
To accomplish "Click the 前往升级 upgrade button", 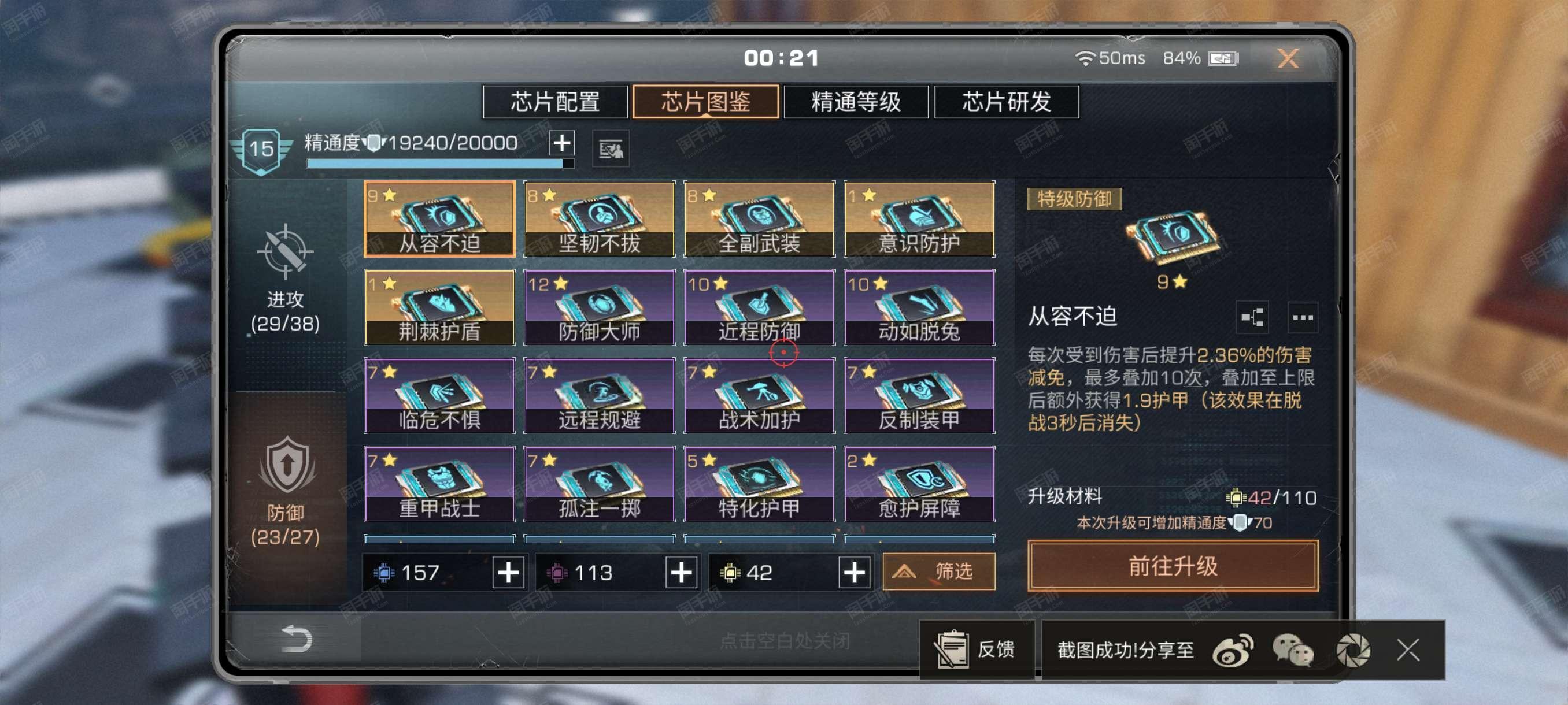I will pyautogui.click(x=1173, y=566).
